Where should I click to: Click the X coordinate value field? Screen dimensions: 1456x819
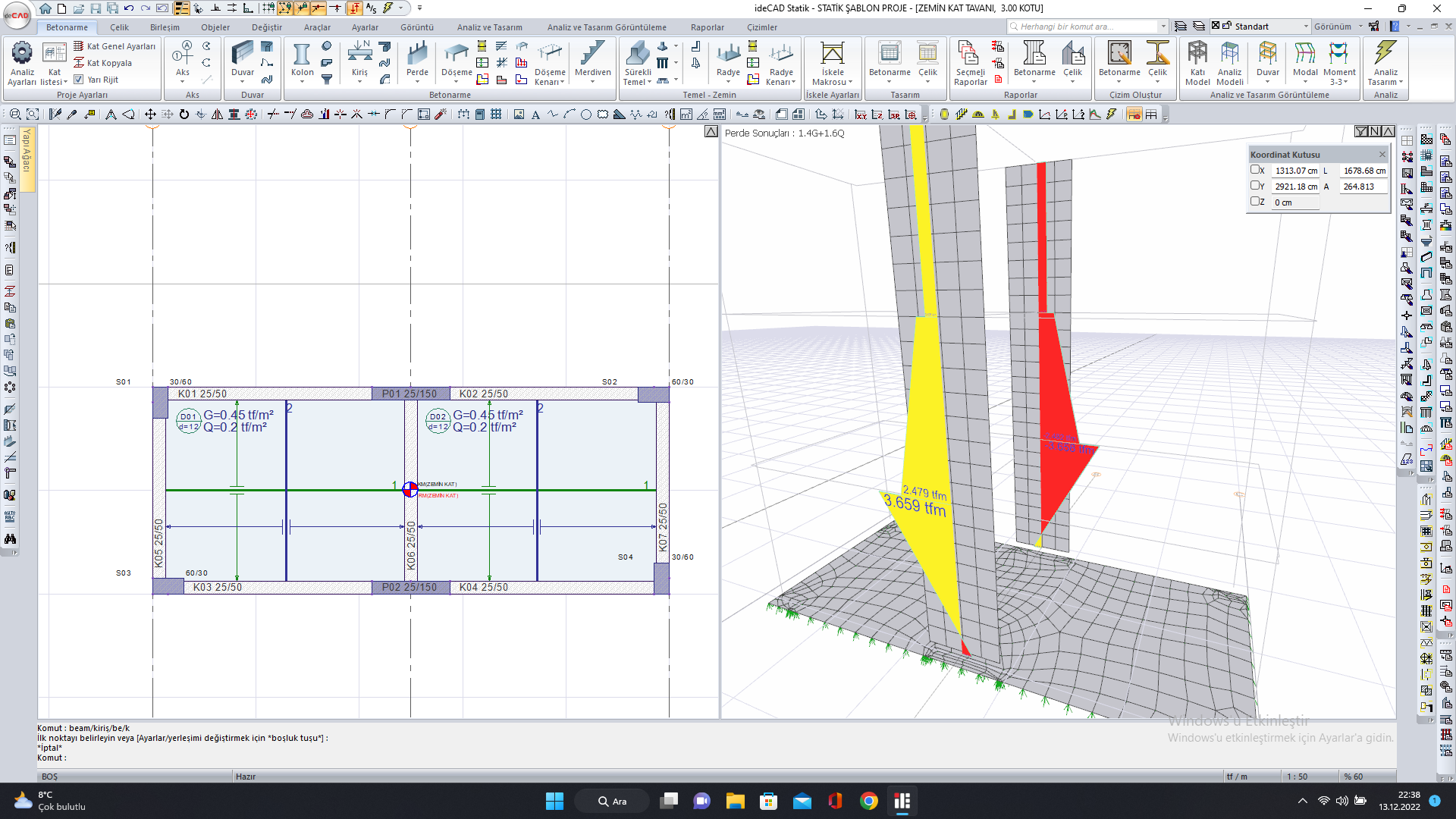pyautogui.click(x=1295, y=171)
